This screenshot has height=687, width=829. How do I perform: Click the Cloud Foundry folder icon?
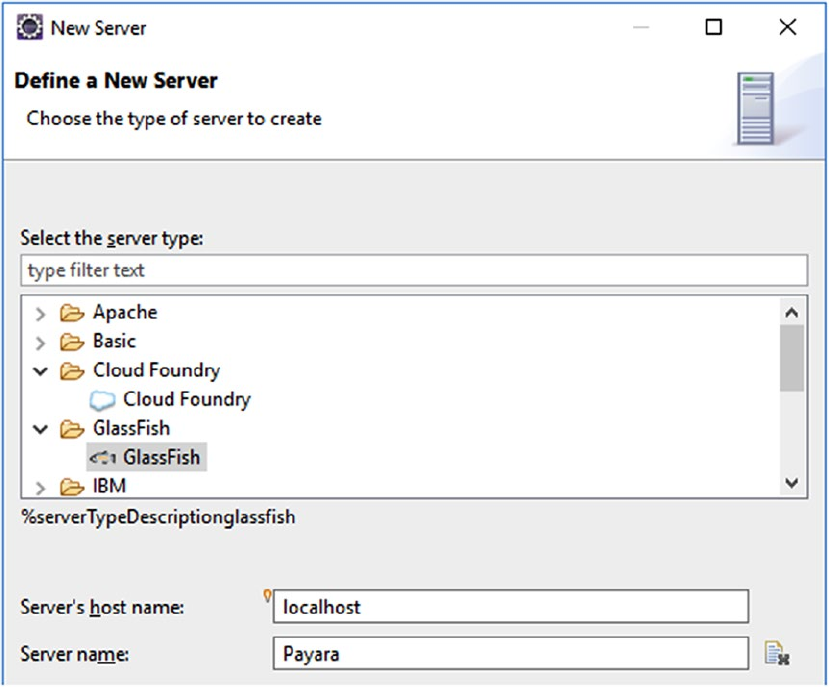tap(71, 371)
